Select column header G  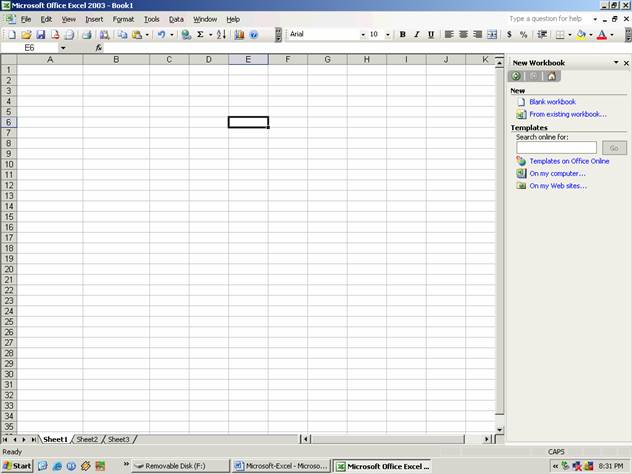point(327,60)
